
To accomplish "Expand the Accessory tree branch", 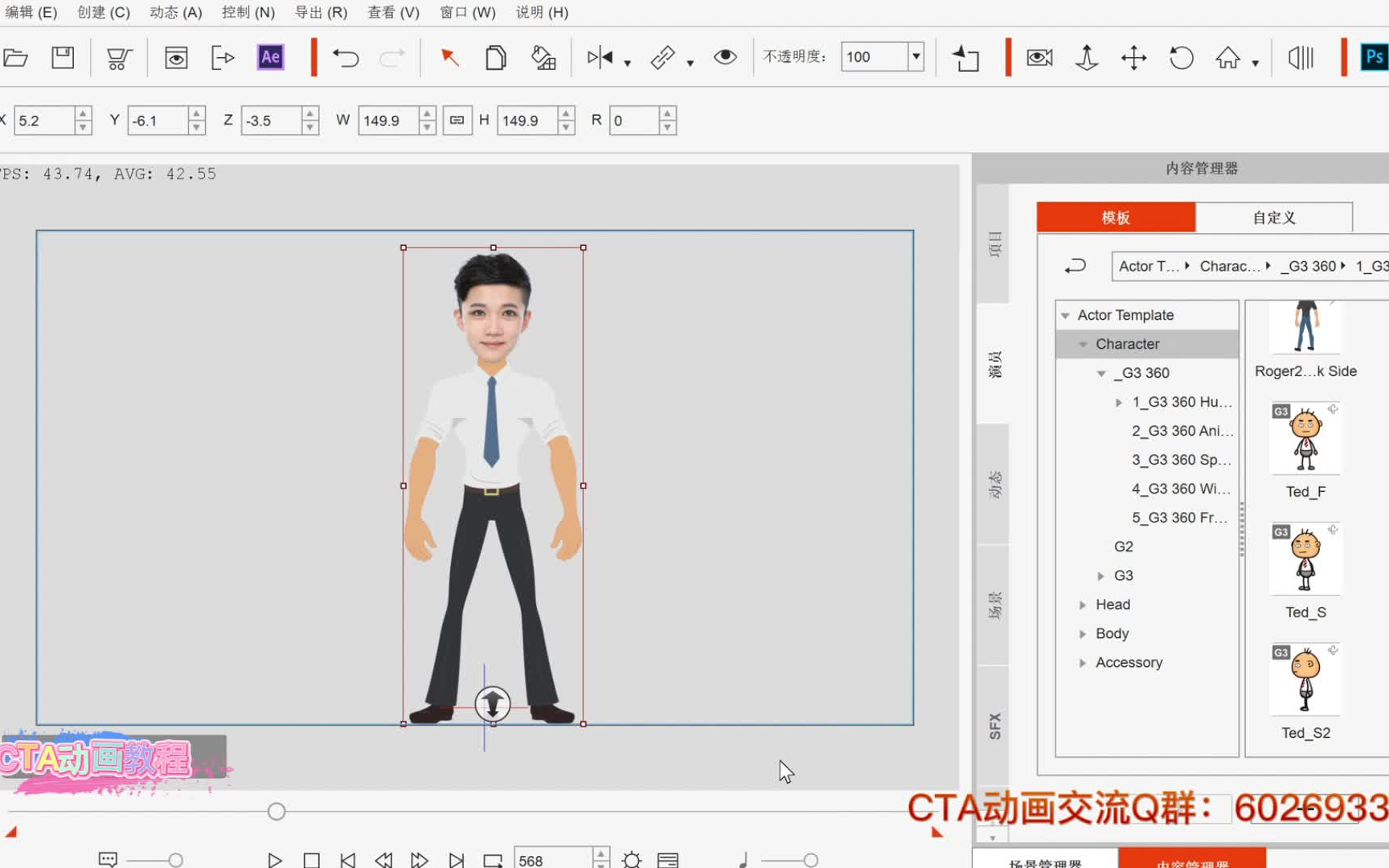I will pyautogui.click(x=1083, y=662).
